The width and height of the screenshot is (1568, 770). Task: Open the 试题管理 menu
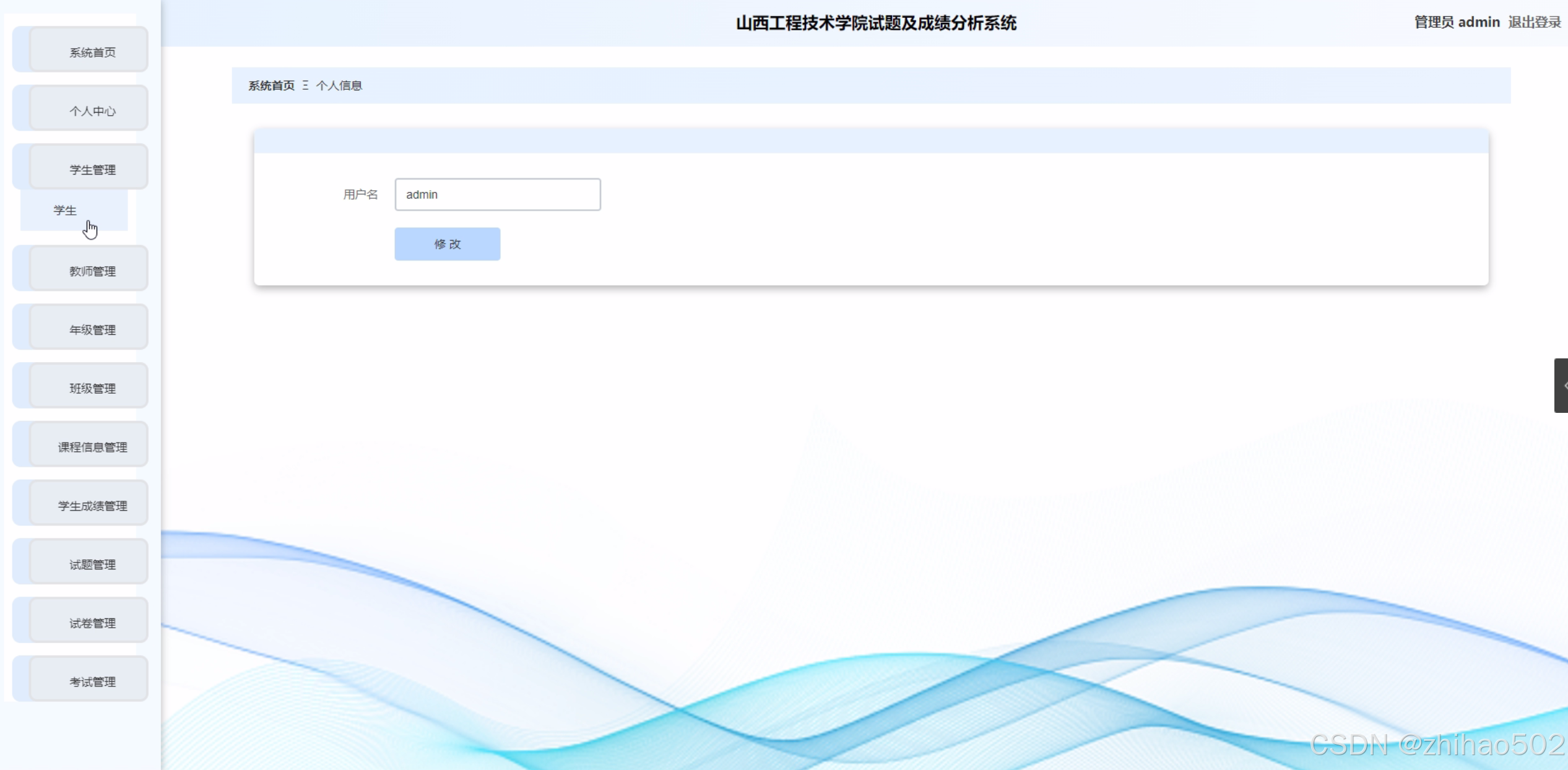[x=92, y=565]
